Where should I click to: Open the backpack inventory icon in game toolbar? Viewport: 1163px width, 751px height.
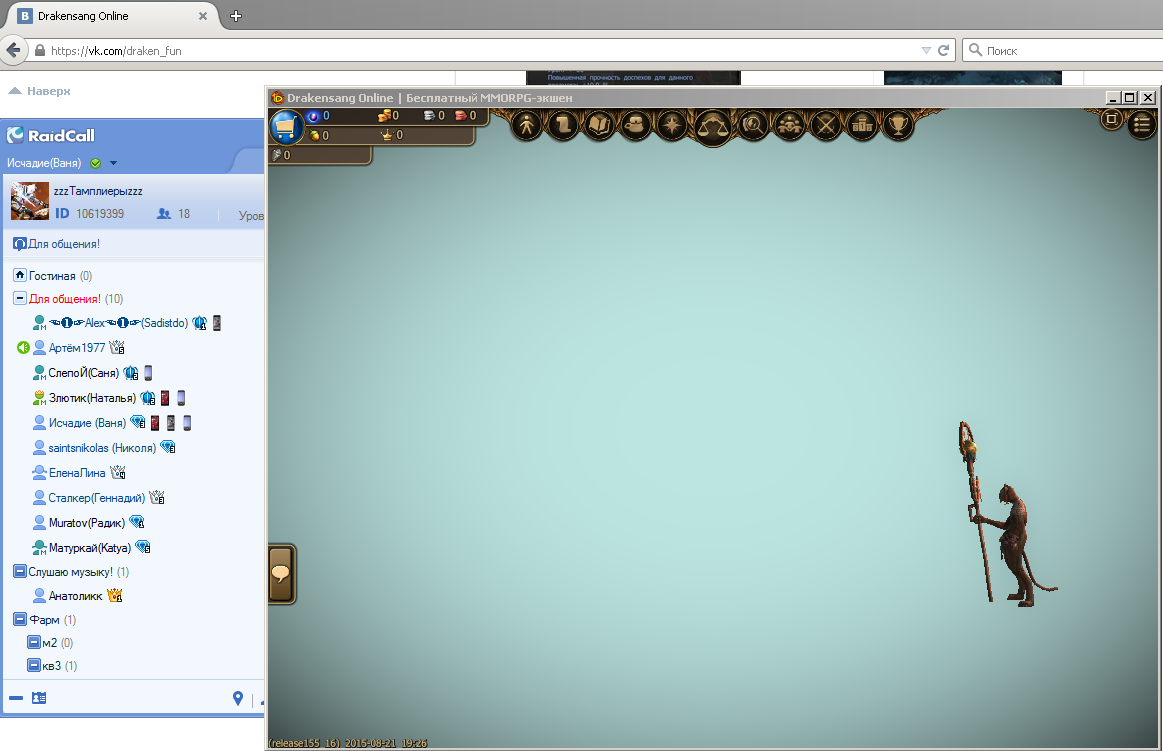click(636, 125)
